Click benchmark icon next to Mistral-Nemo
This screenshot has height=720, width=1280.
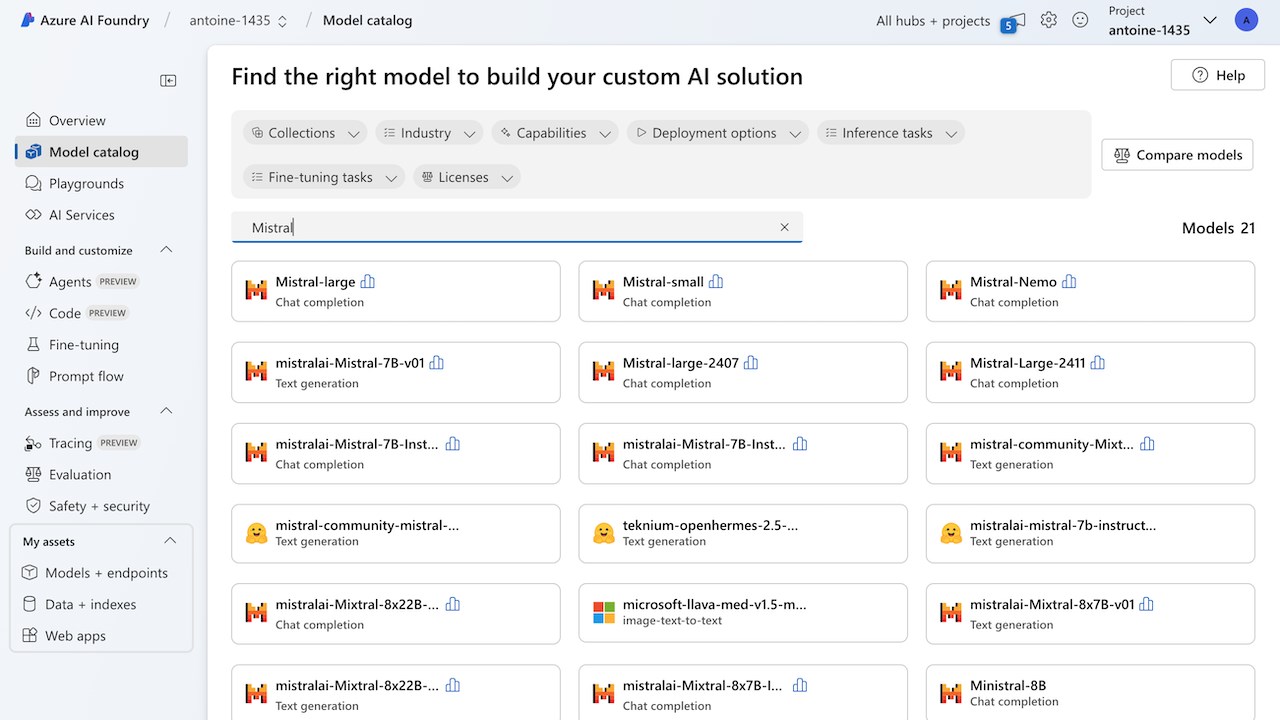[1069, 282]
